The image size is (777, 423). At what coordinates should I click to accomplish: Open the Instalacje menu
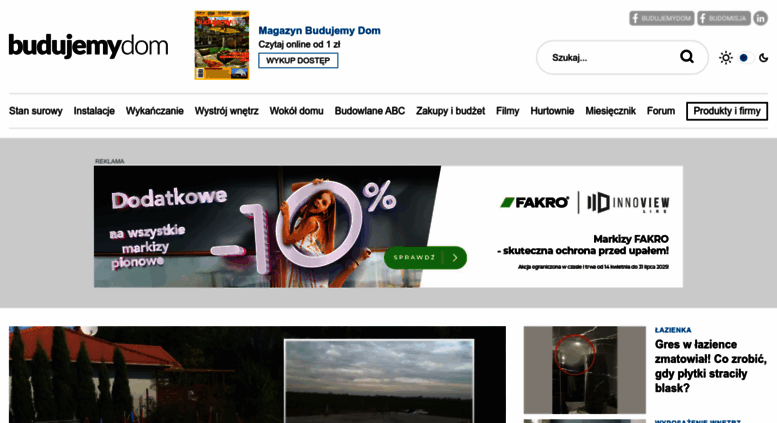pyautogui.click(x=94, y=111)
